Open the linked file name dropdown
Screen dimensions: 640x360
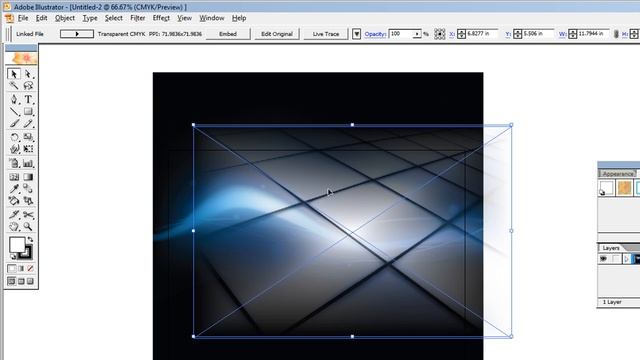[x=77, y=34]
